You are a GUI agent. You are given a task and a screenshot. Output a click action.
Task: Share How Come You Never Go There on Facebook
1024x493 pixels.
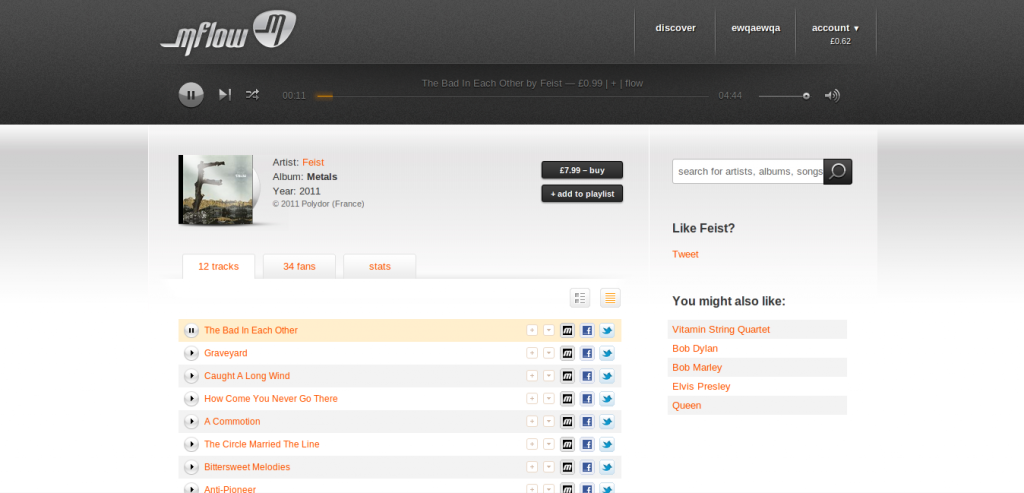[x=587, y=399]
